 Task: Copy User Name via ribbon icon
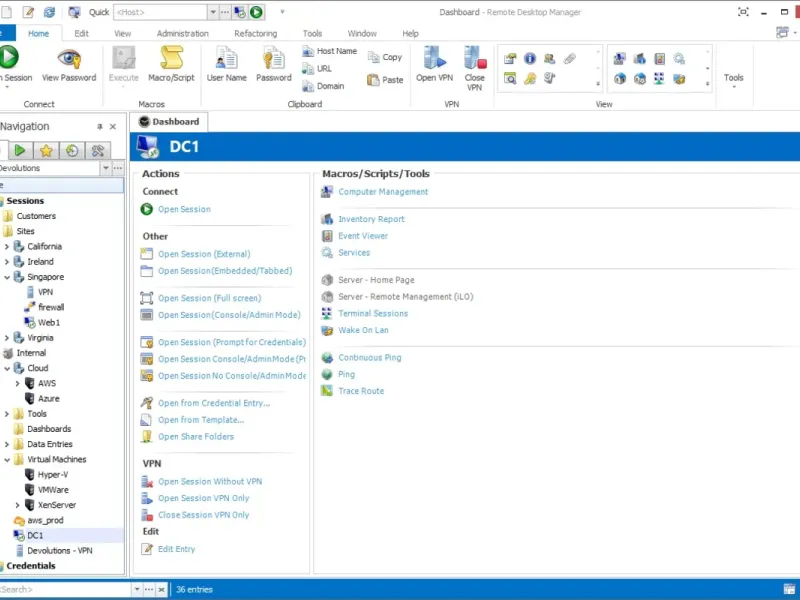pos(226,57)
